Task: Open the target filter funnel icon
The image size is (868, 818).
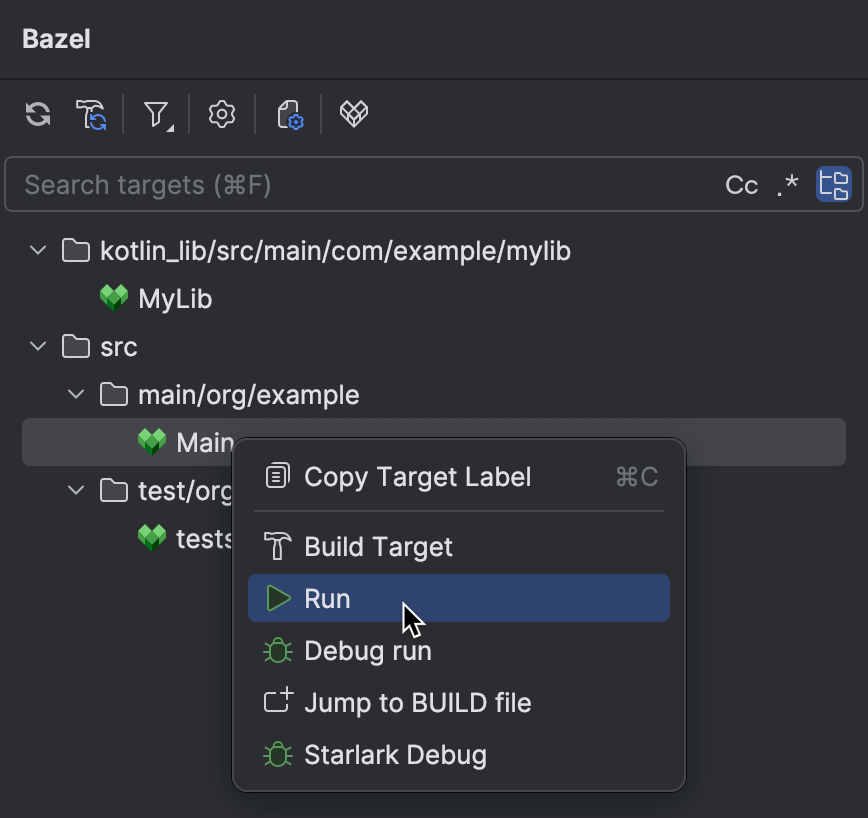Action: click(156, 114)
